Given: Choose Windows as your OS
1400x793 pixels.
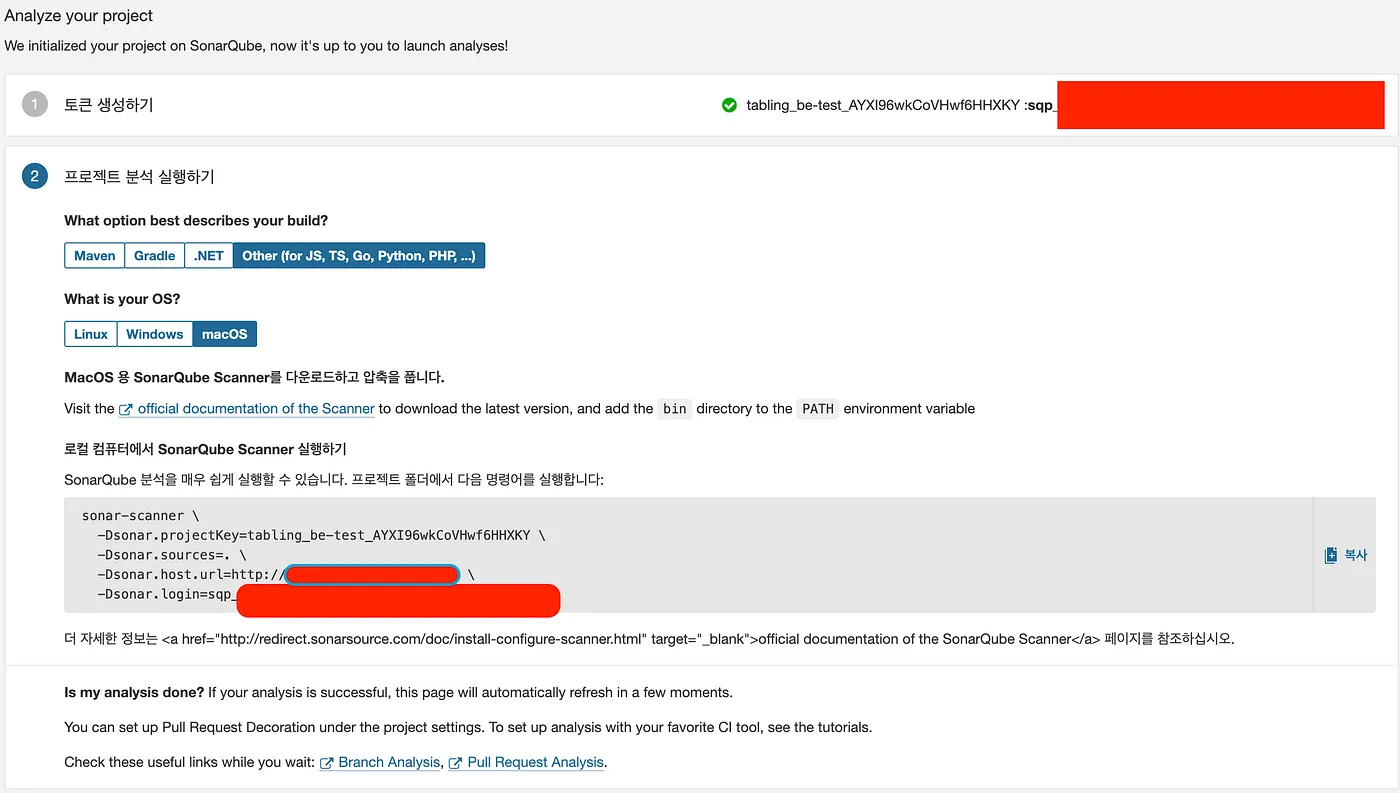Looking at the screenshot, I should click(155, 334).
